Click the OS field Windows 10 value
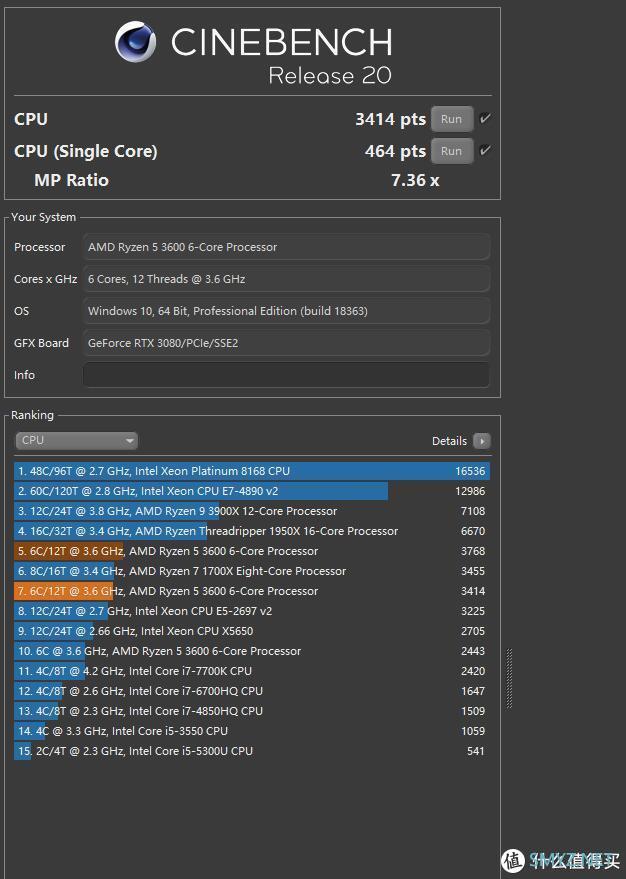626x879 pixels. coord(286,311)
